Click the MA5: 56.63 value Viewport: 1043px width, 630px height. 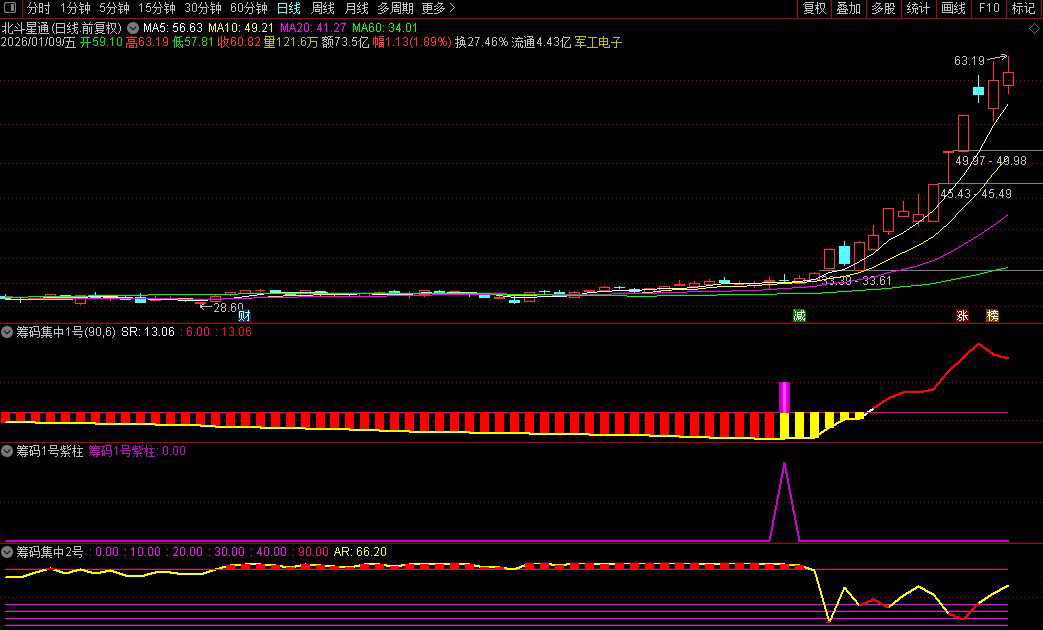[x=172, y=28]
